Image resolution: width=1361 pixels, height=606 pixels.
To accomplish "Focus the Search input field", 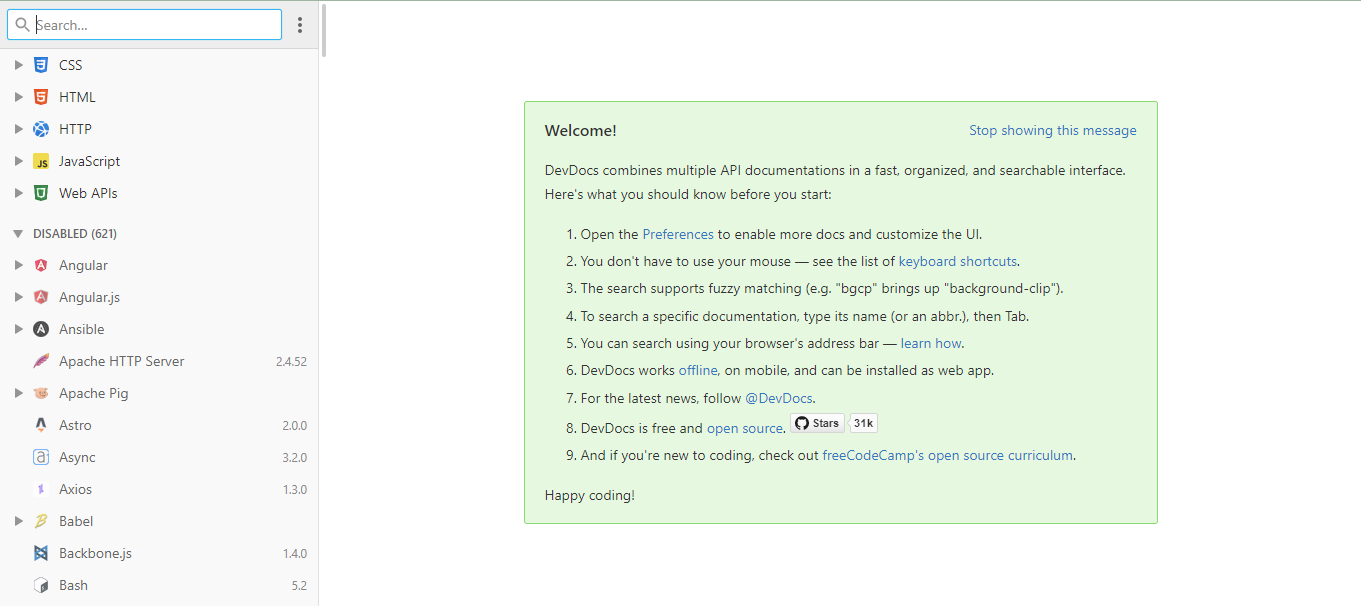I will (x=145, y=25).
